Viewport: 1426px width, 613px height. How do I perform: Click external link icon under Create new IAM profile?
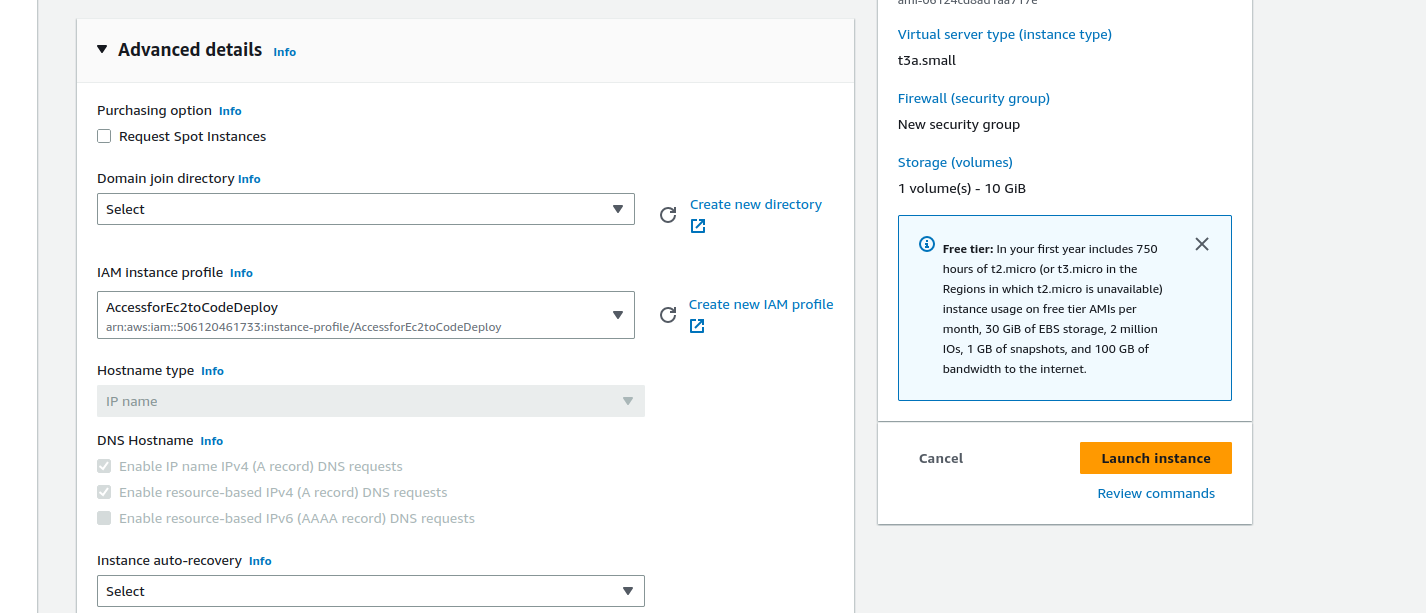point(697,326)
